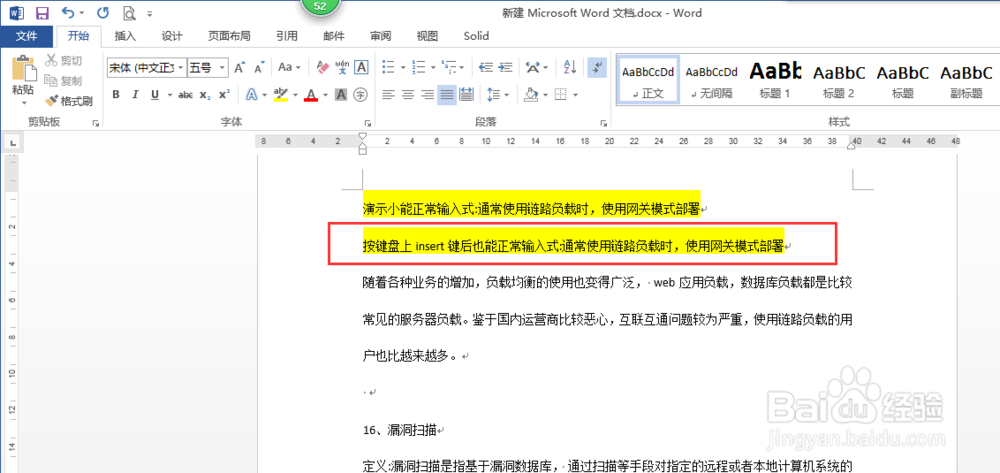Image resolution: width=1000 pixels, height=473 pixels.
Task: Apply strikethrough (abc) formatting
Action: coord(186,95)
